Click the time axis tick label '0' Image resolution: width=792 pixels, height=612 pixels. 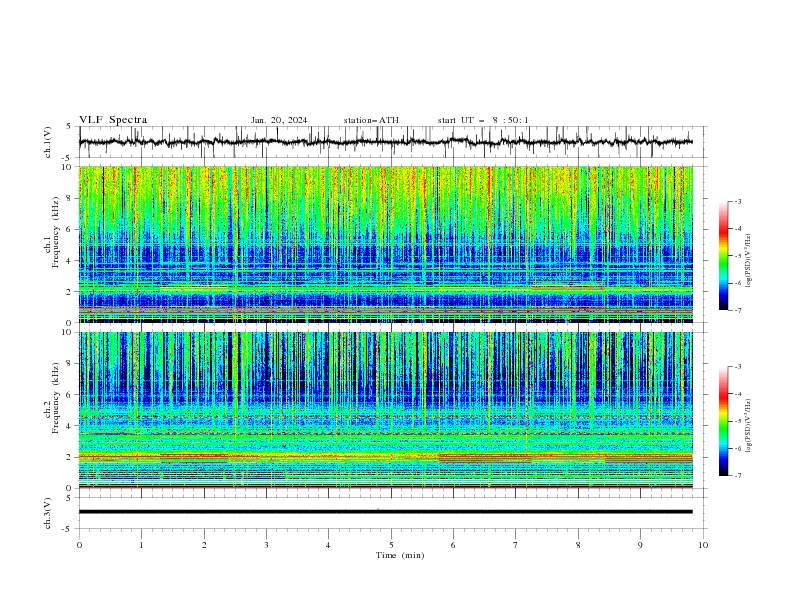[x=79, y=545]
